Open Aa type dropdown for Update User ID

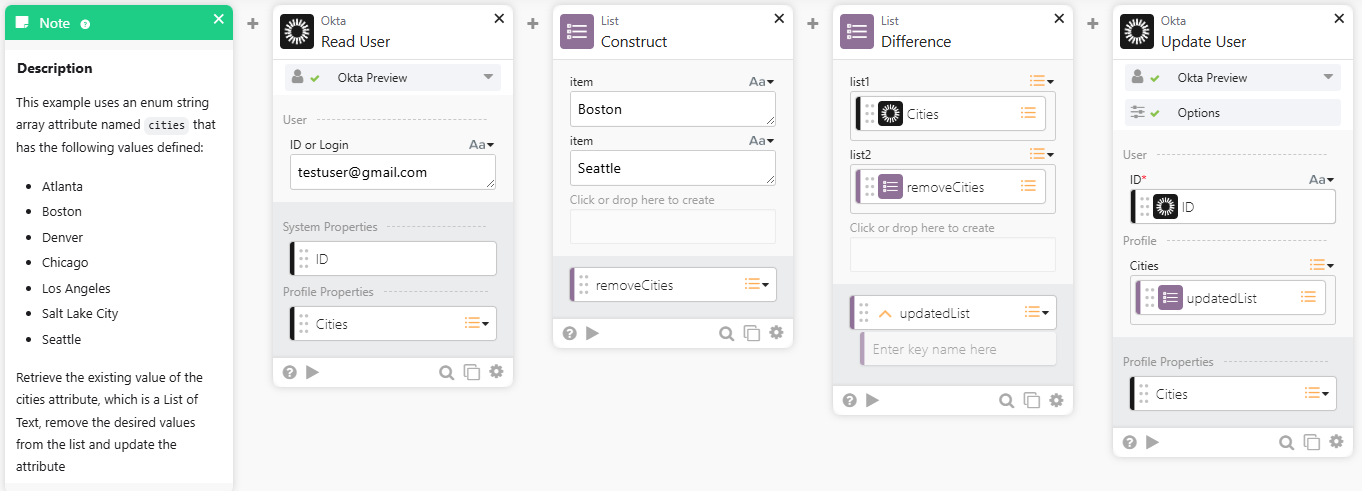click(x=1322, y=180)
